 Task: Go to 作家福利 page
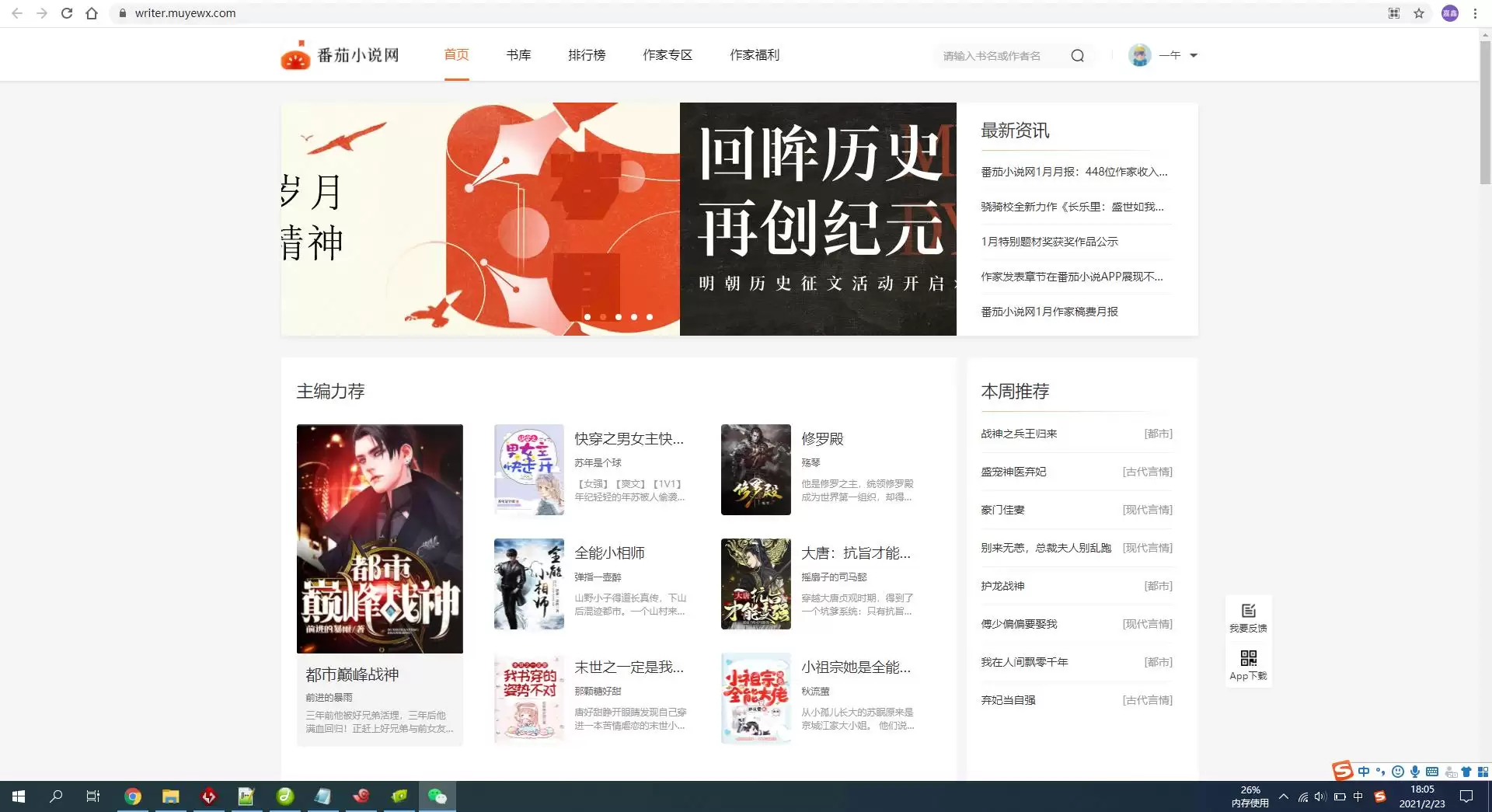click(x=754, y=55)
